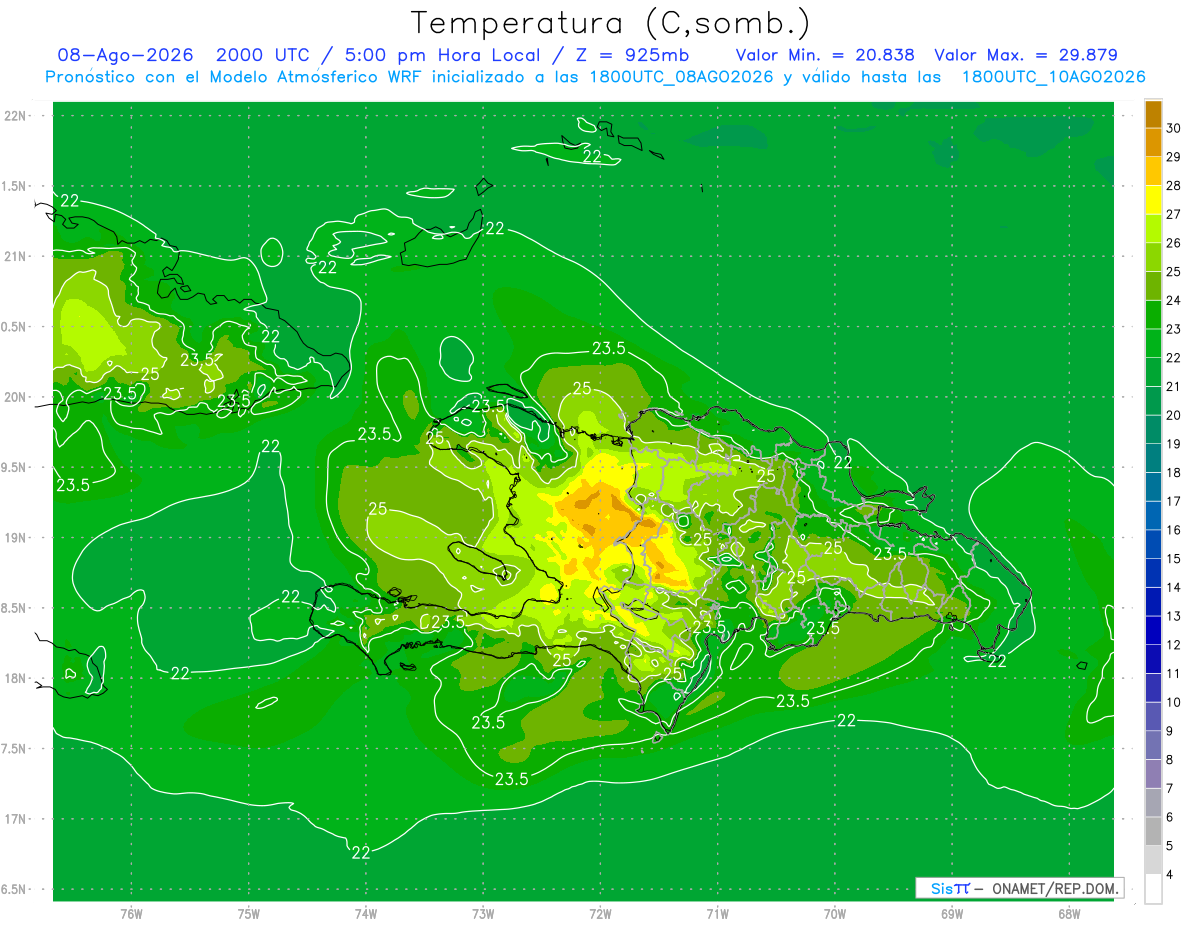Click the "69W" longitude axis label

coord(952,914)
